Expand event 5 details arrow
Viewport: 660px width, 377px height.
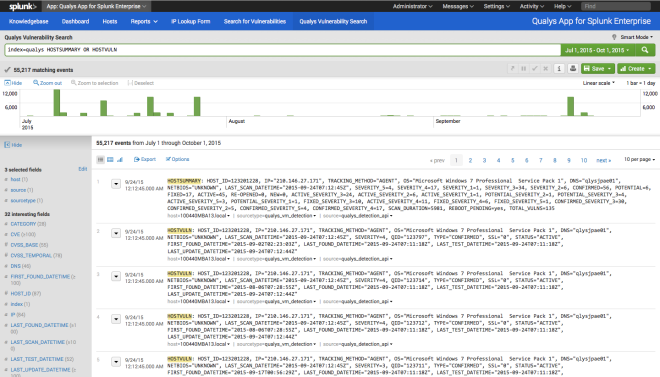point(116,362)
